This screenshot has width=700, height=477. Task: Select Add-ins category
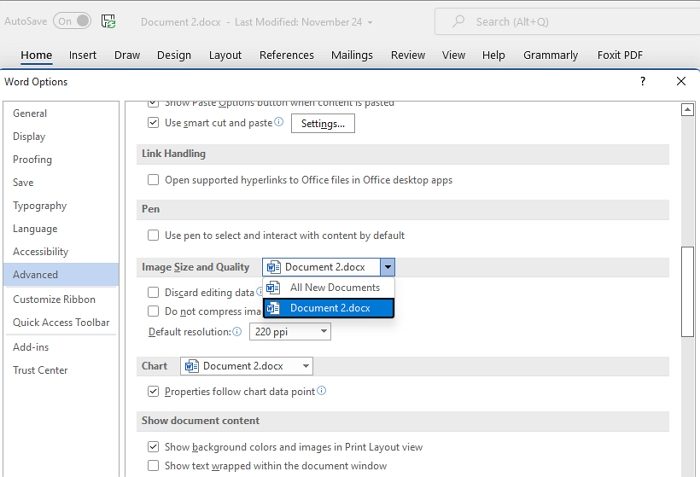pos(61,347)
